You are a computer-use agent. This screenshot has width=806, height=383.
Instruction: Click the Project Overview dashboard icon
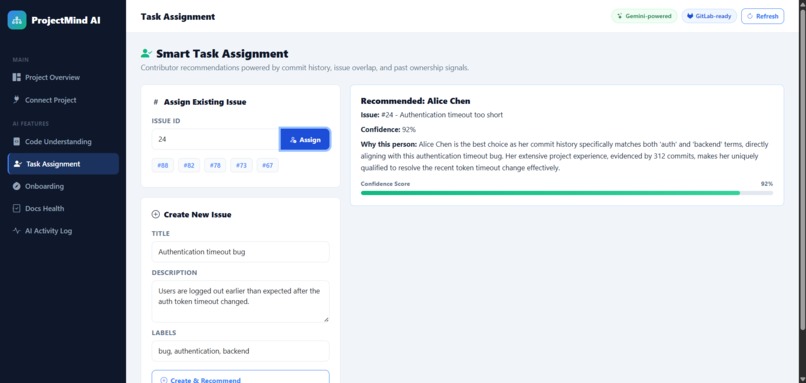pos(16,77)
